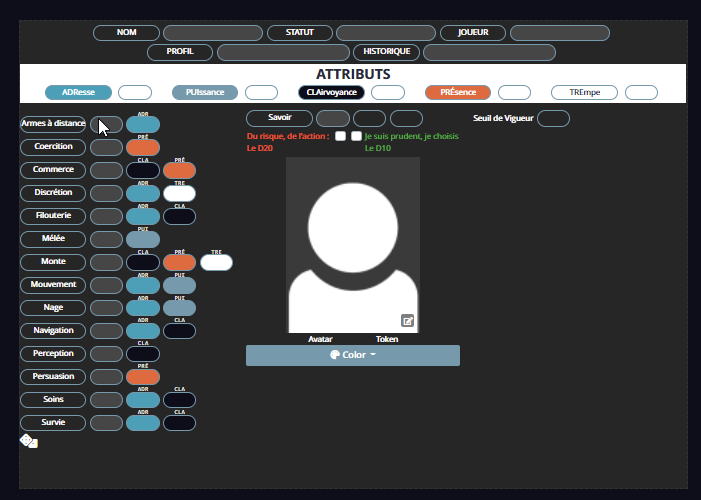Check the 'Du risque, de l'action' D20 box

pyautogui.click(x=341, y=136)
